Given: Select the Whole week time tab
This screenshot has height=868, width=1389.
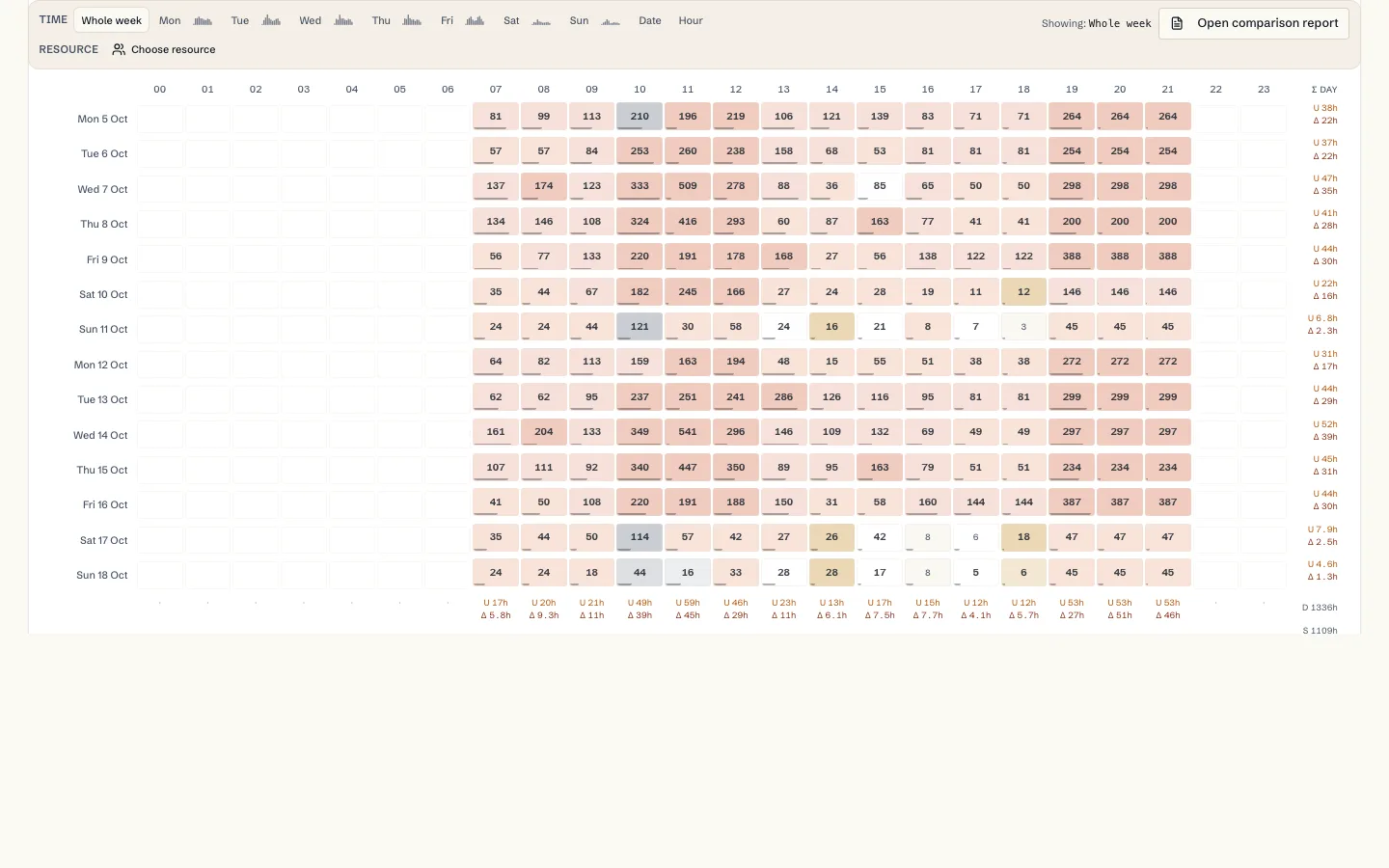Looking at the screenshot, I should [x=111, y=20].
